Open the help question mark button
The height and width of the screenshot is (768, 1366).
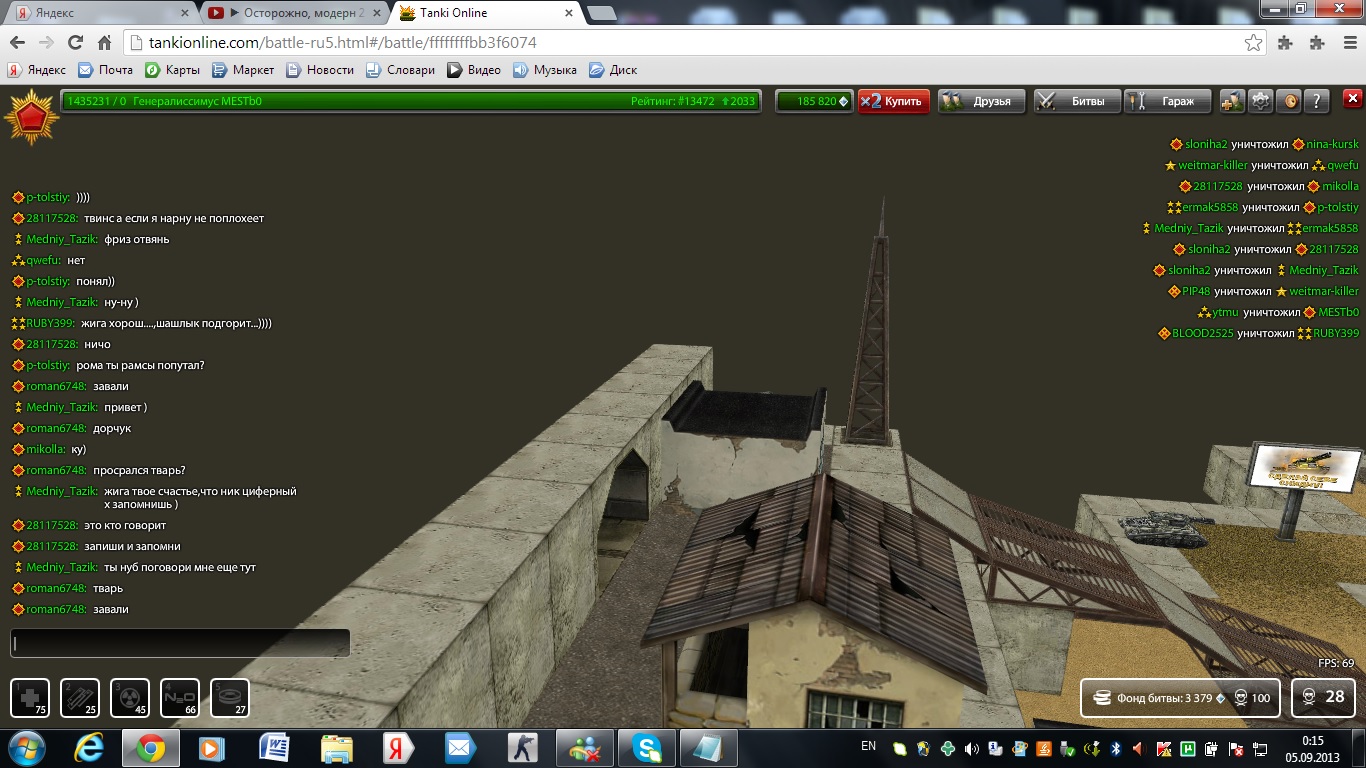coord(1317,101)
